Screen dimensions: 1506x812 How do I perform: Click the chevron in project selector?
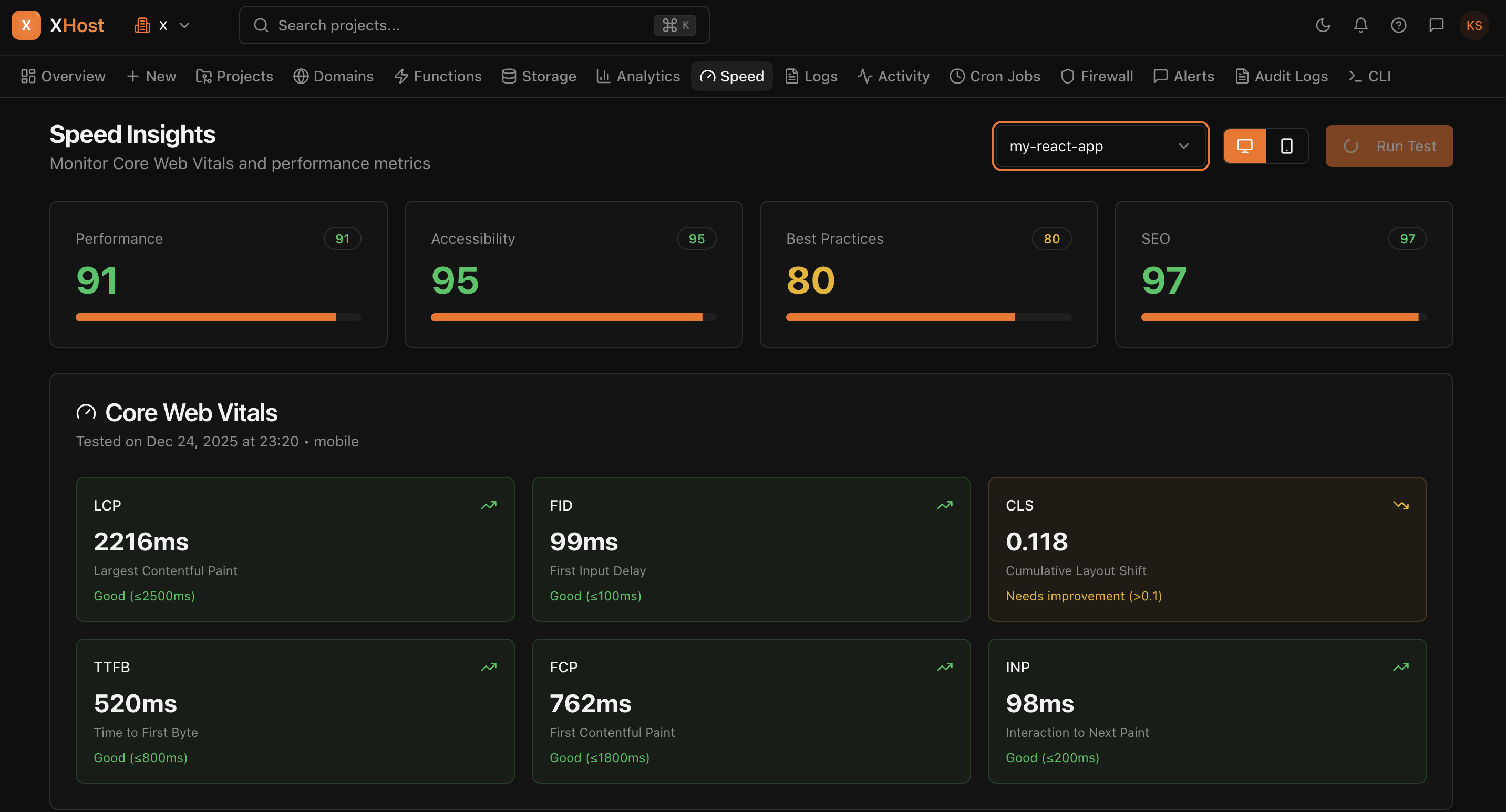point(1183,146)
